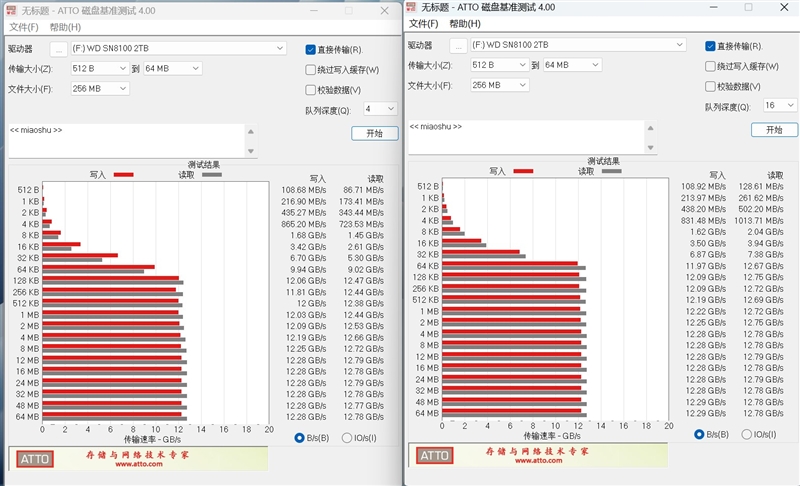The image size is (800, 486).
Task: Click red 写入 legend swatch in left window
Action: 123,174
